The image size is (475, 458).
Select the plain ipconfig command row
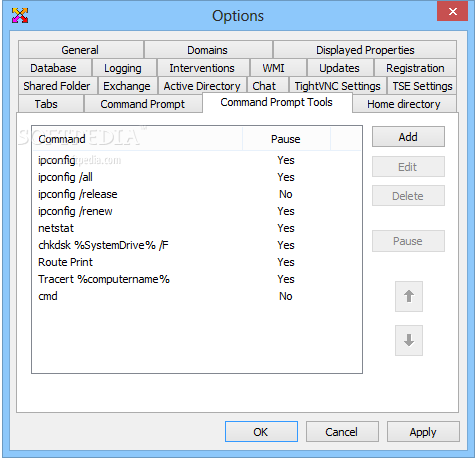tap(197, 160)
